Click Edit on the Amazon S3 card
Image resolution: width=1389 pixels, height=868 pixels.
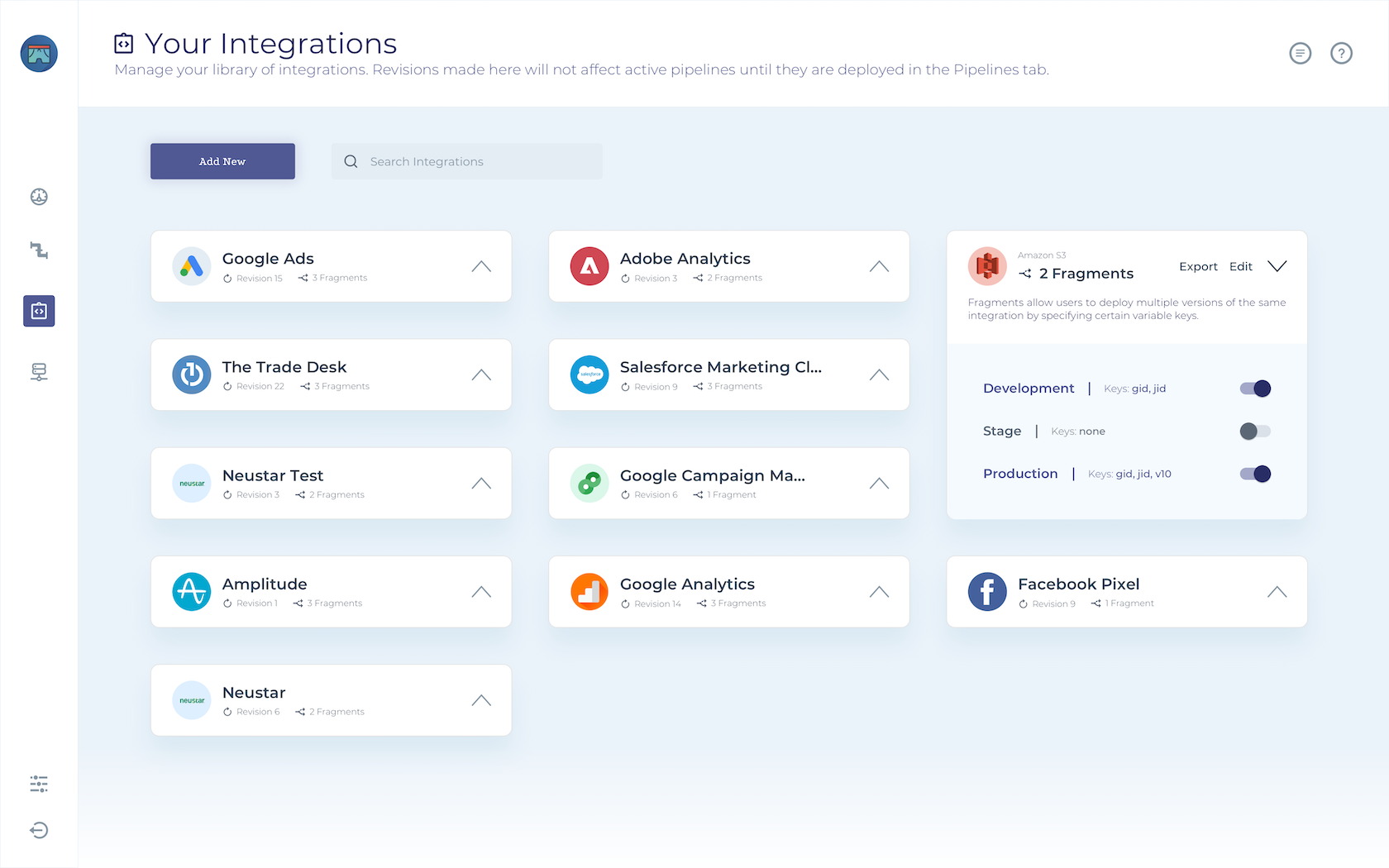1240,266
